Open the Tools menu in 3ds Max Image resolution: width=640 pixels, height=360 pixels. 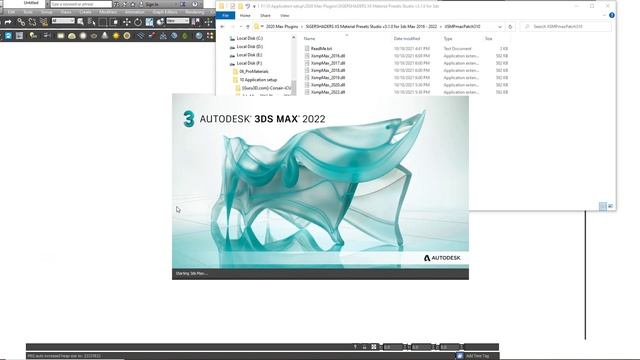coord(28,12)
